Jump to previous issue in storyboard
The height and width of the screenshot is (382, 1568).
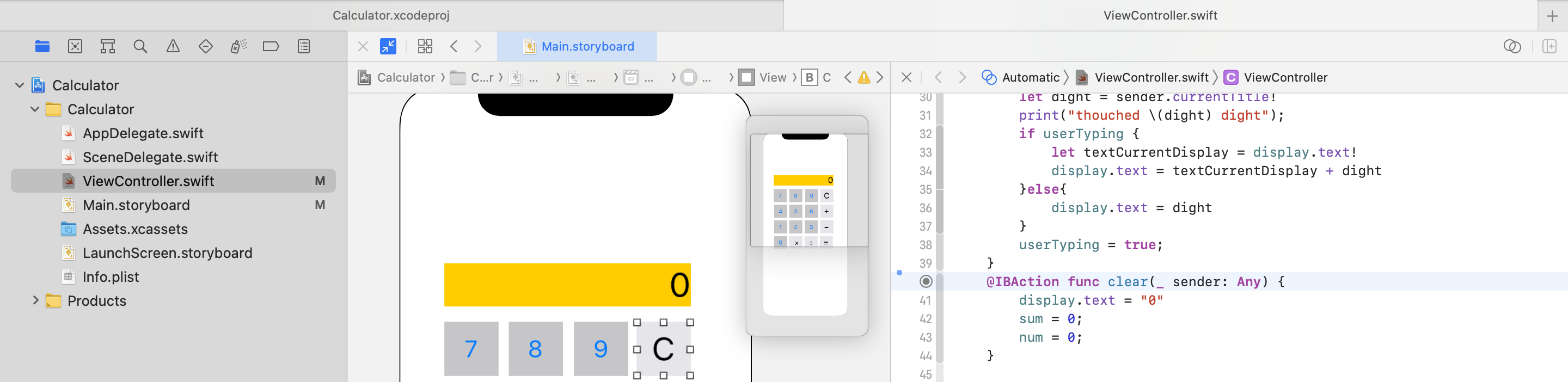[x=847, y=77]
